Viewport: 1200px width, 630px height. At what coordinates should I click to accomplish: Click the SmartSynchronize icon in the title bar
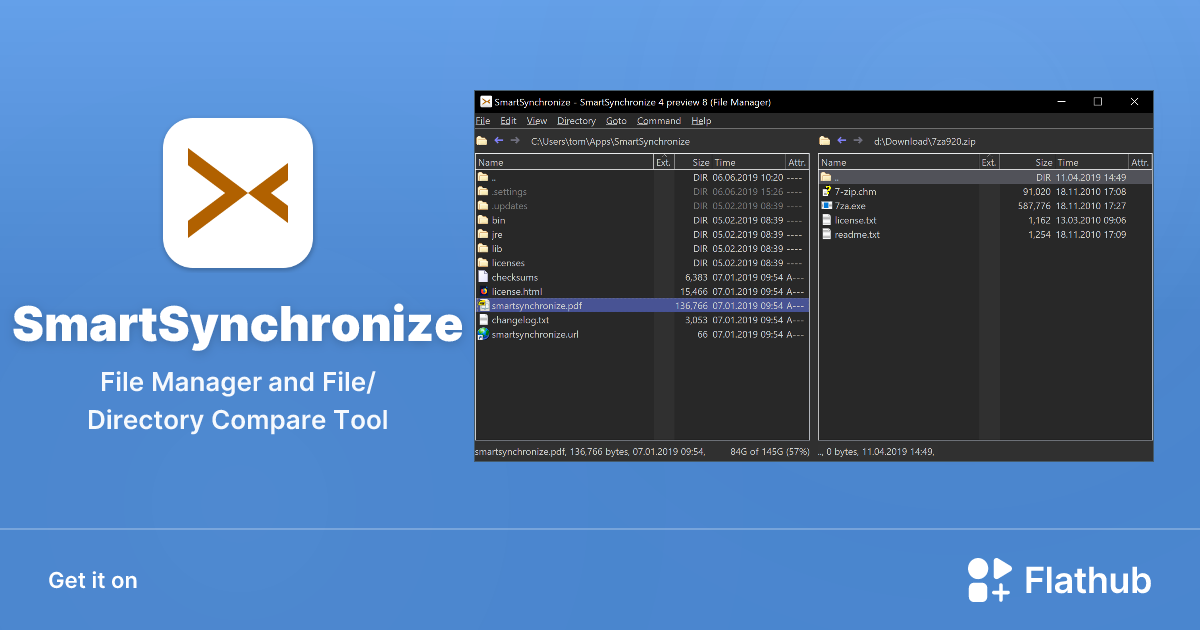tap(486, 101)
